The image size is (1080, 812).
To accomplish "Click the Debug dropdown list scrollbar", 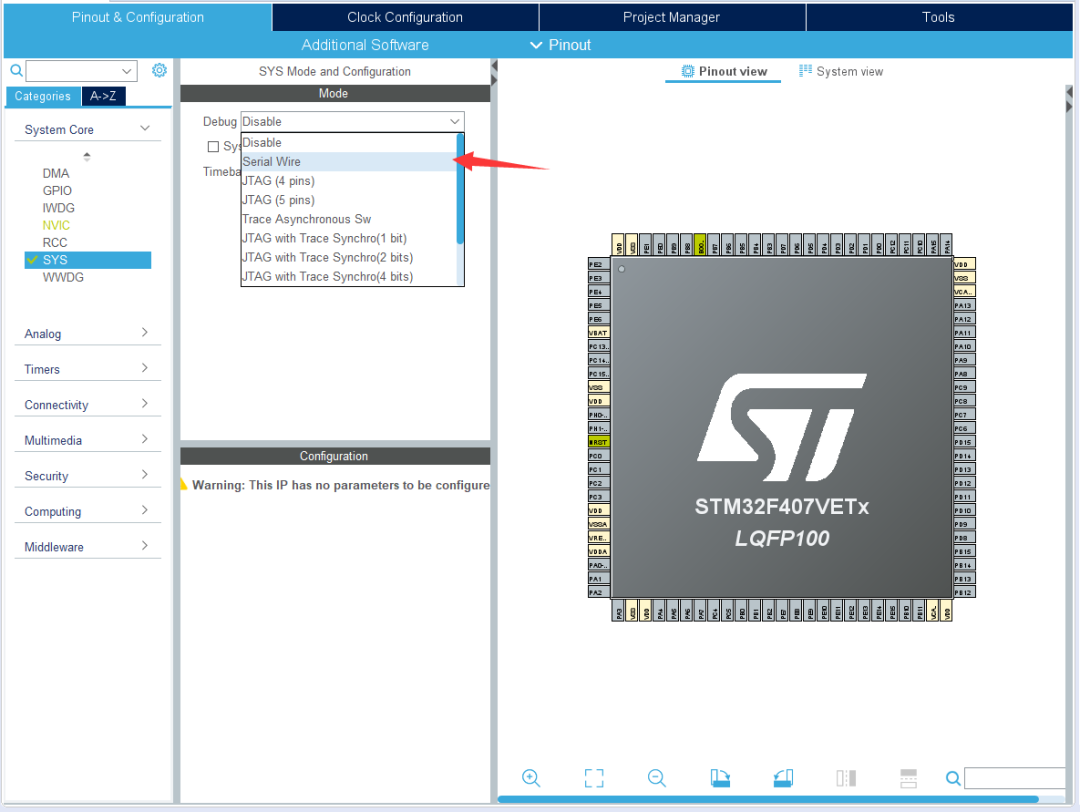I will coord(460,189).
